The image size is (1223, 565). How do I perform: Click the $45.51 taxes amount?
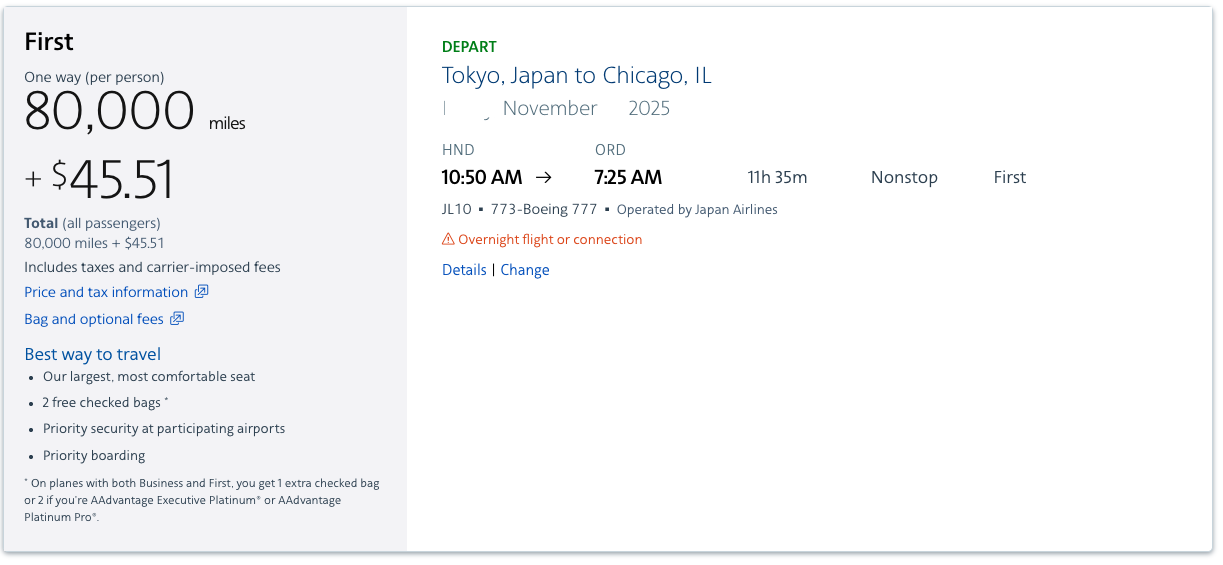(x=113, y=180)
